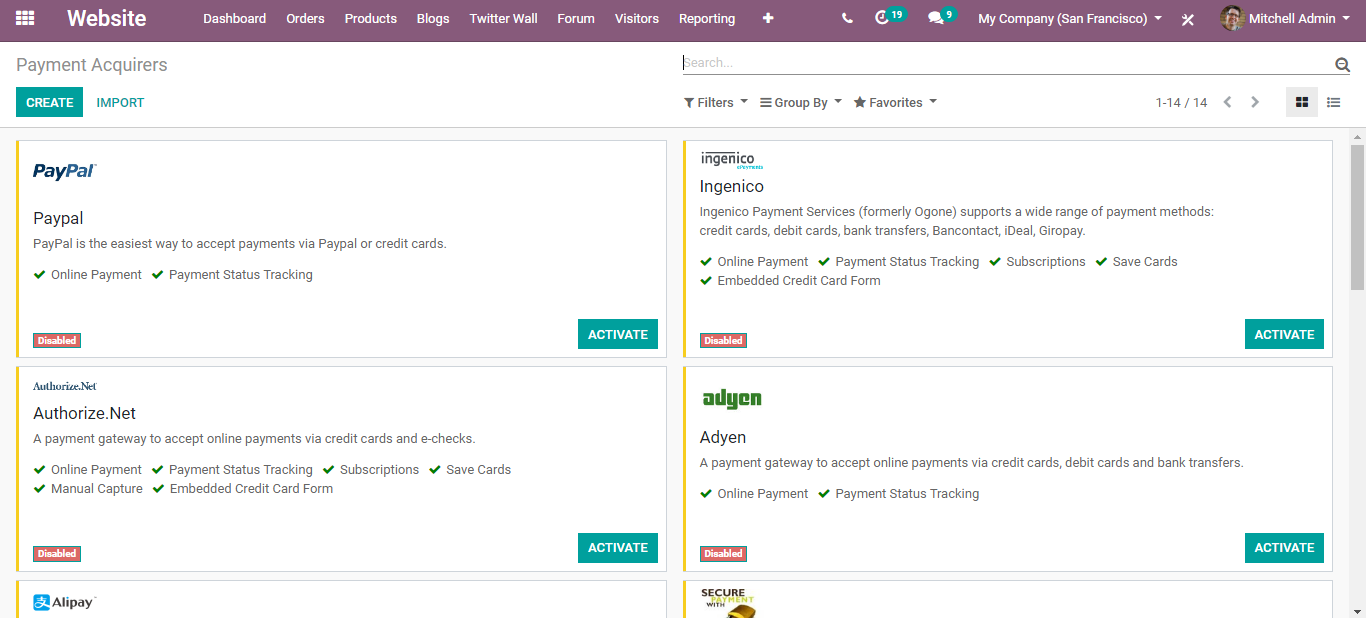This screenshot has height=618, width=1366.
Task: Click the search magnifier icon
Action: (1342, 65)
